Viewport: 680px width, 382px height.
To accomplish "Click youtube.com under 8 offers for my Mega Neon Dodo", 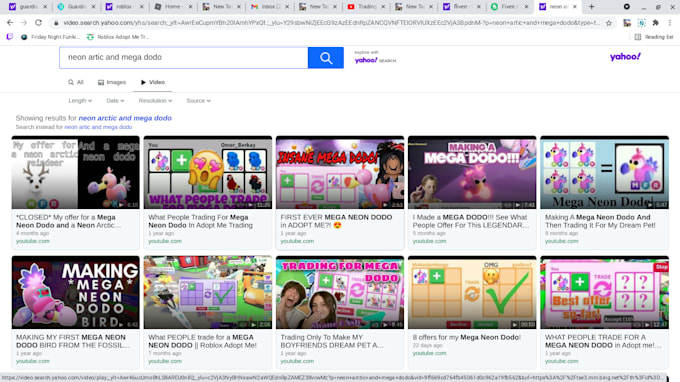I will (429, 353).
